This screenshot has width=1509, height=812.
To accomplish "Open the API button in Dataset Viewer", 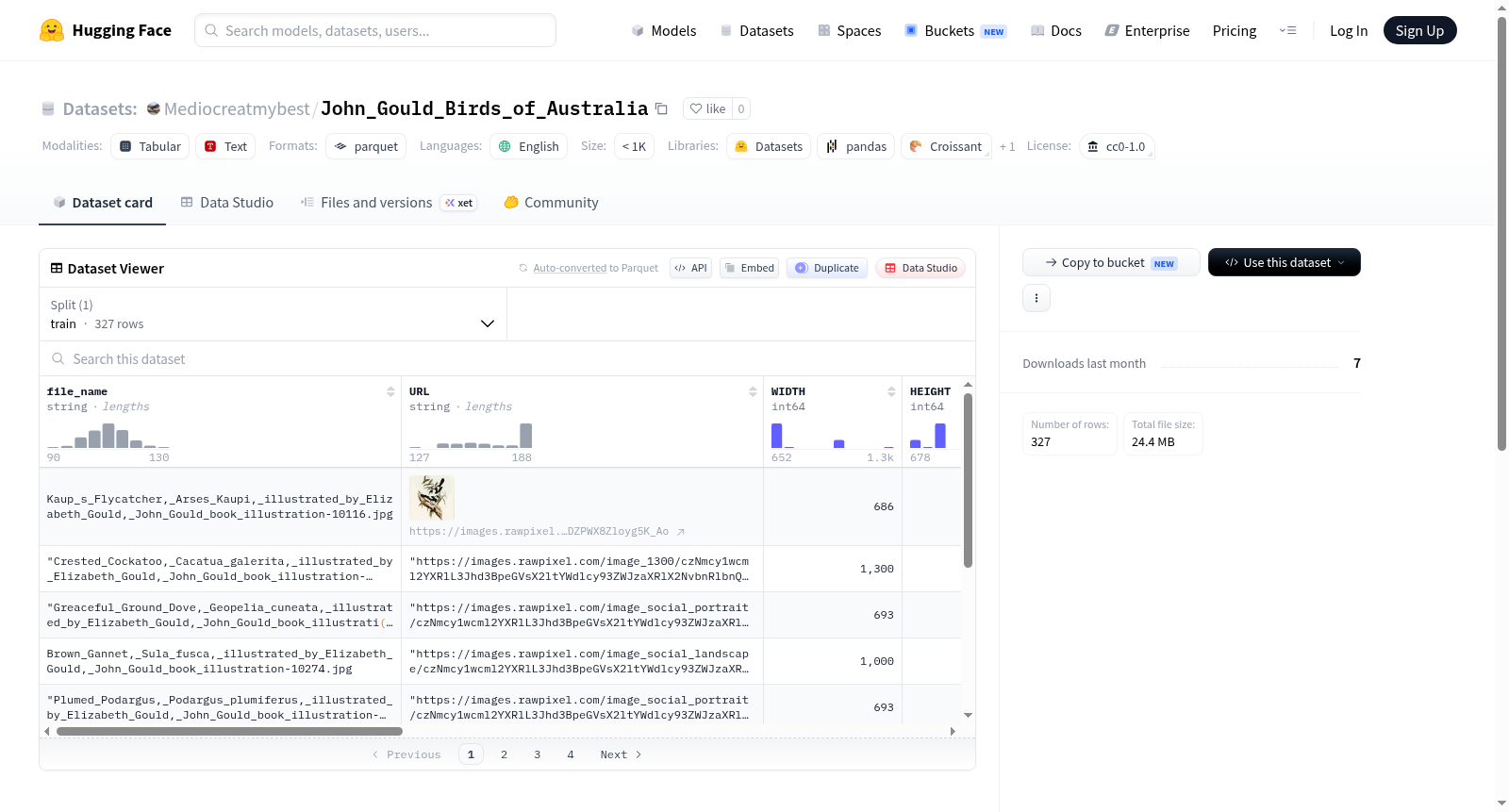I will point(690,268).
